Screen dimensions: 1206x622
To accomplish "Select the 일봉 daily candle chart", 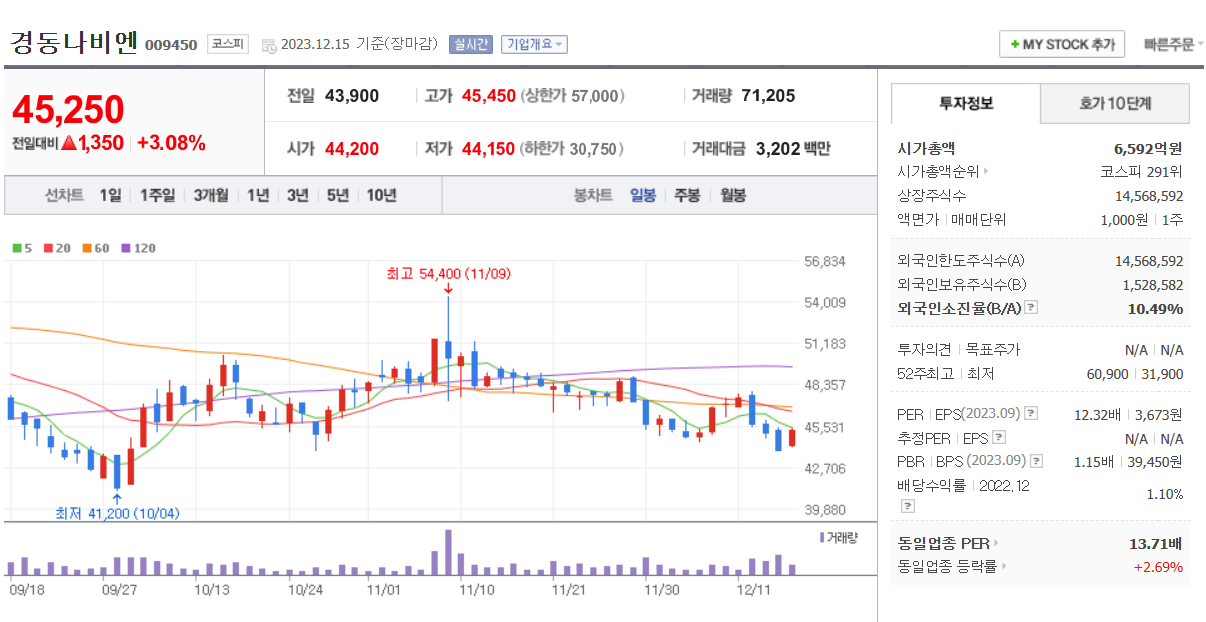I will (x=643, y=195).
